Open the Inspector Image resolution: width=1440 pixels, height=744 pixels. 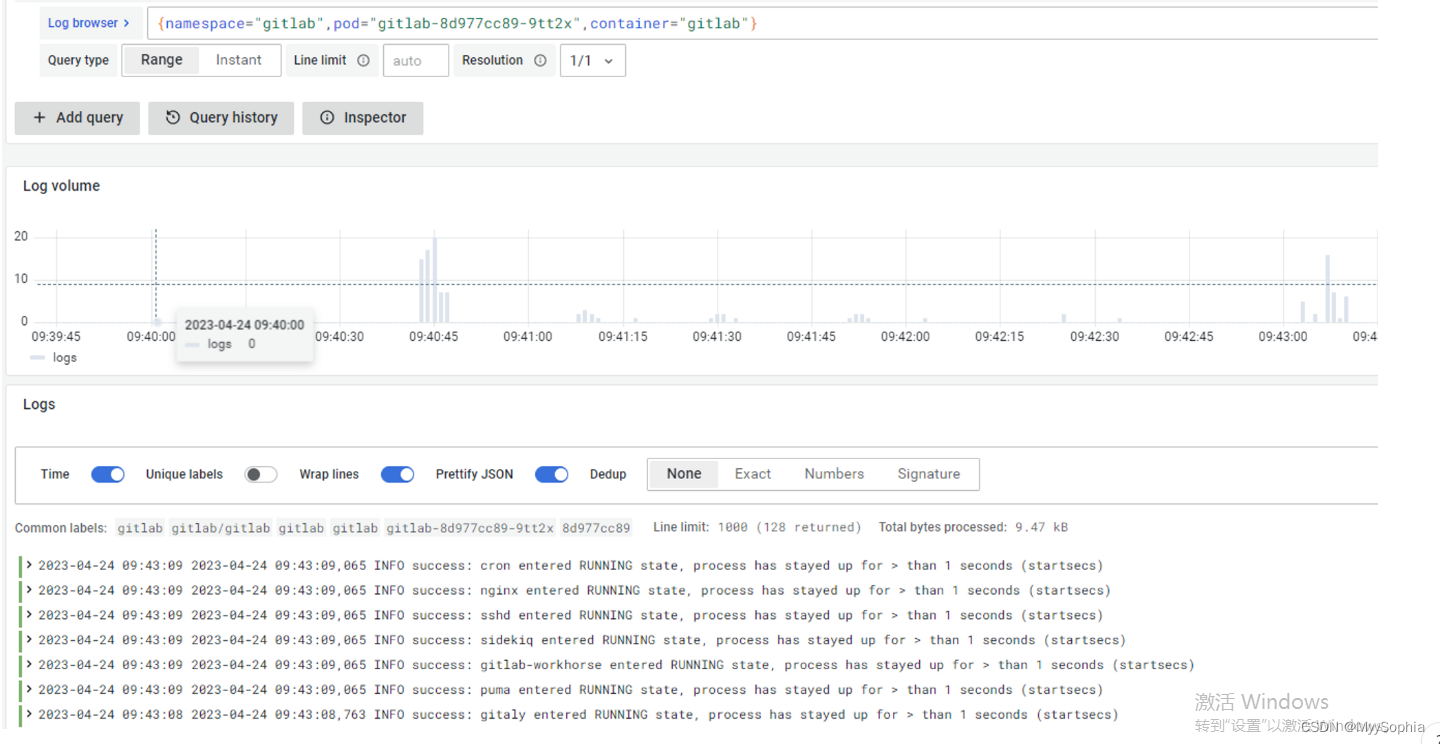tap(362, 117)
